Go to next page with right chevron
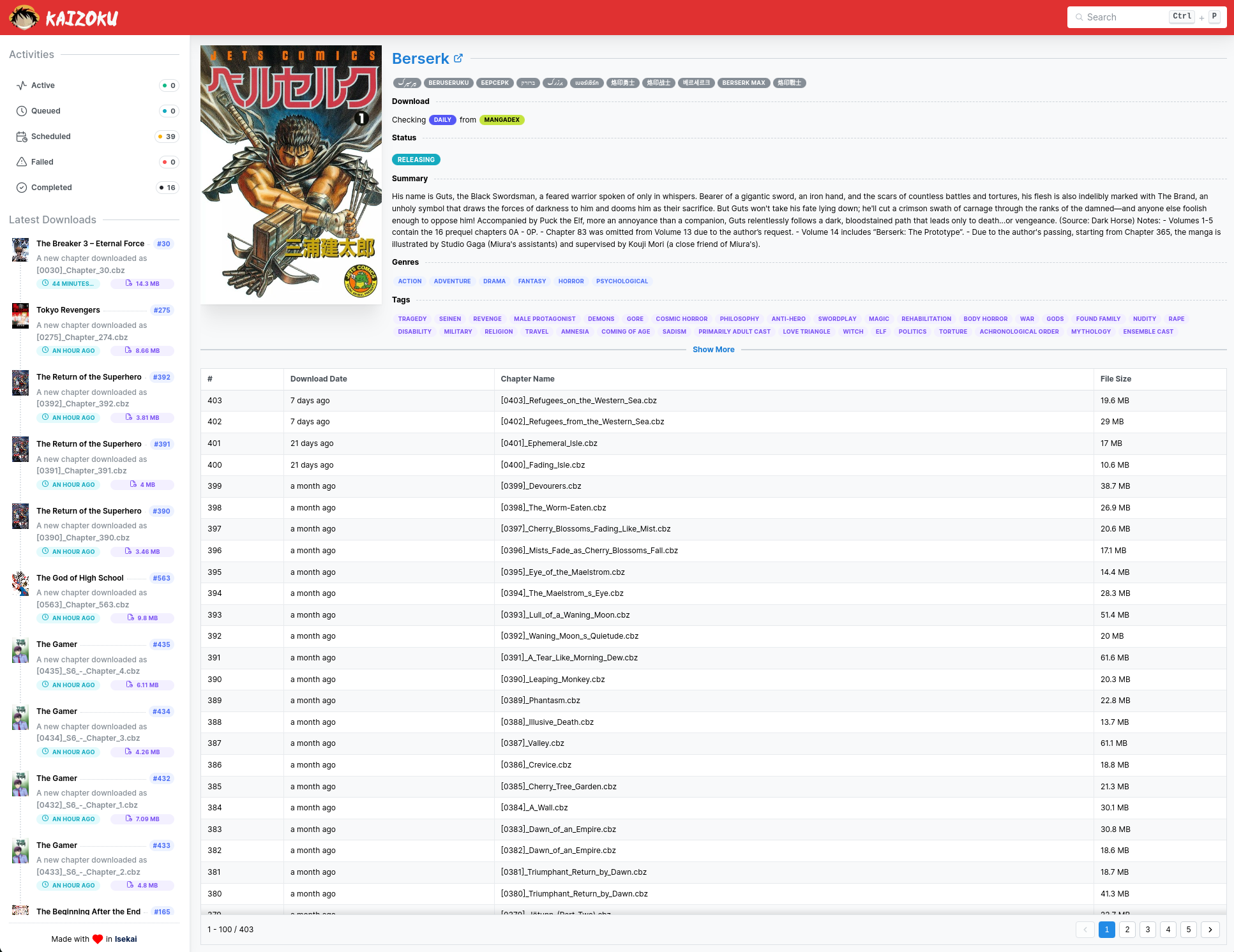This screenshot has width=1234, height=952. click(1210, 930)
